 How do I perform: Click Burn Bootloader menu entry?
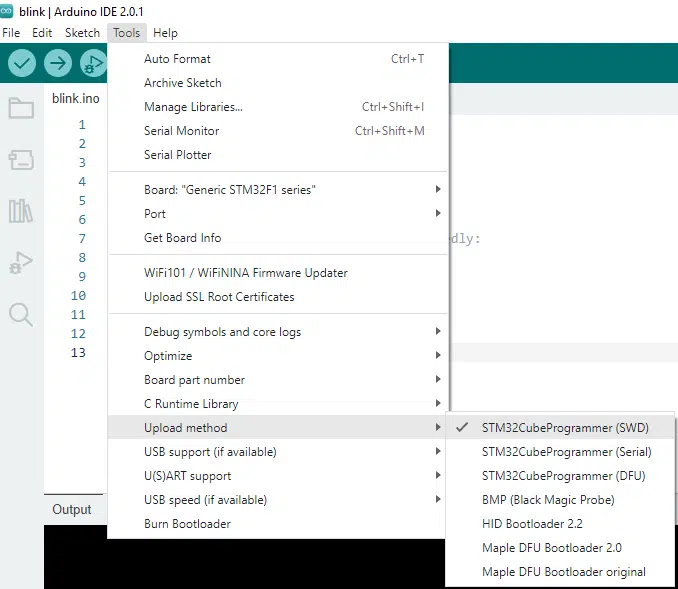pyautogui.click(x=278, y=524)
